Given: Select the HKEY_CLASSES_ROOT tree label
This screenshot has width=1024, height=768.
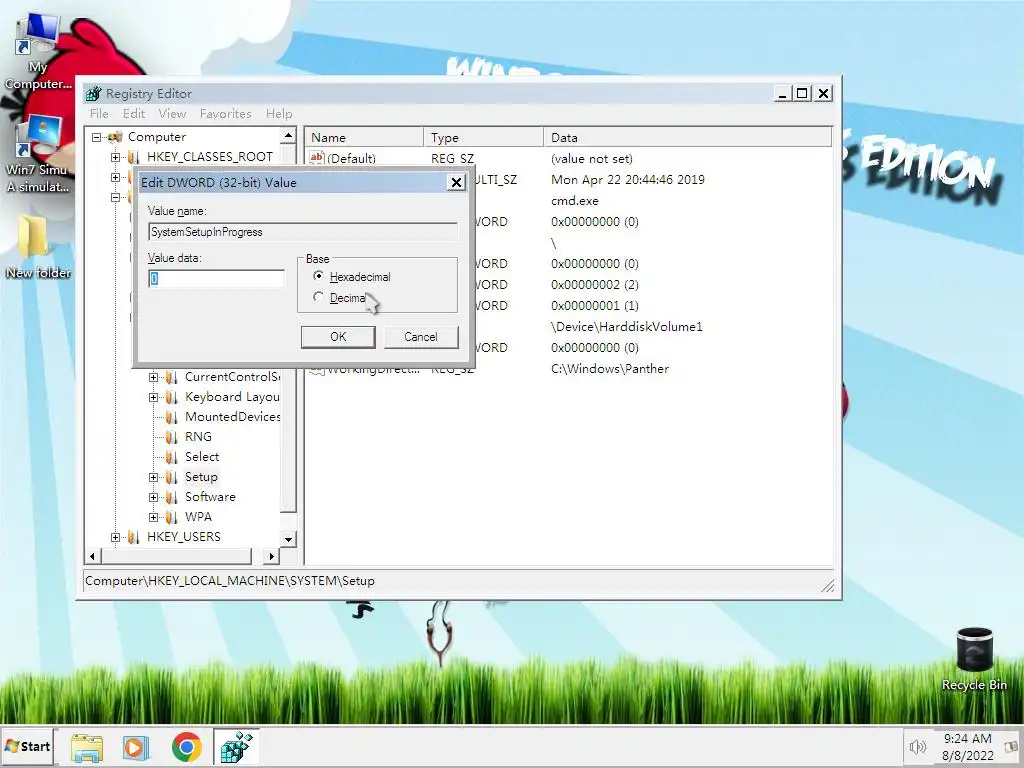Looking at the screenshot, I should tap(210, 157).
